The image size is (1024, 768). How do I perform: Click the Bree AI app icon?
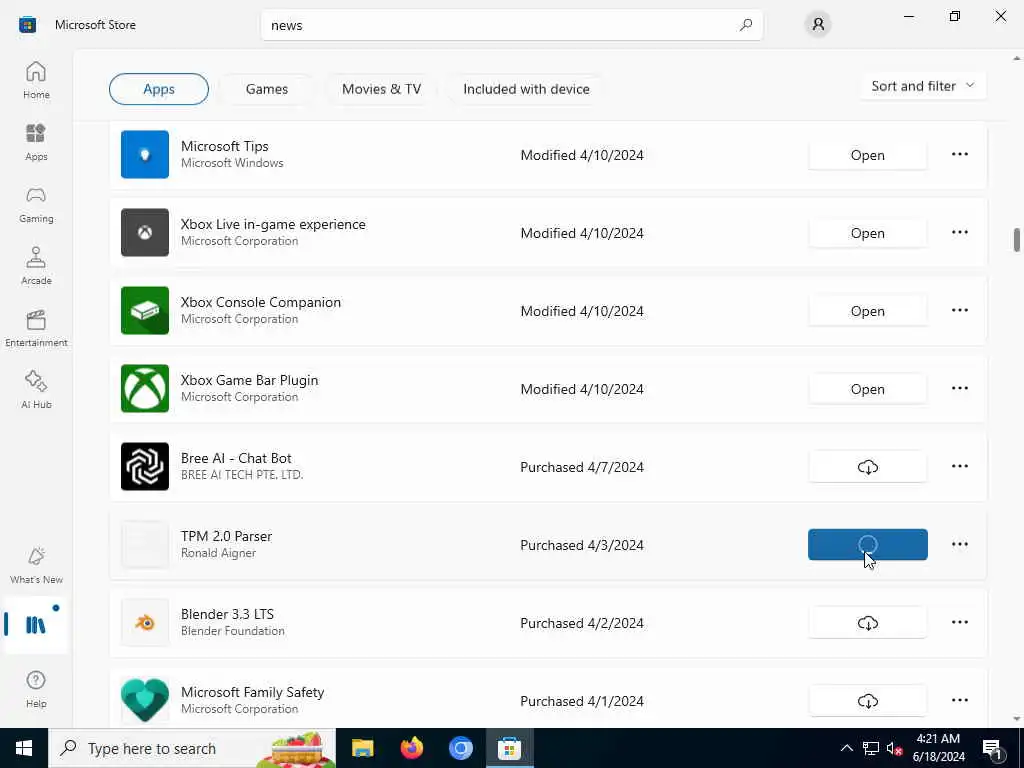coord(145,466)
